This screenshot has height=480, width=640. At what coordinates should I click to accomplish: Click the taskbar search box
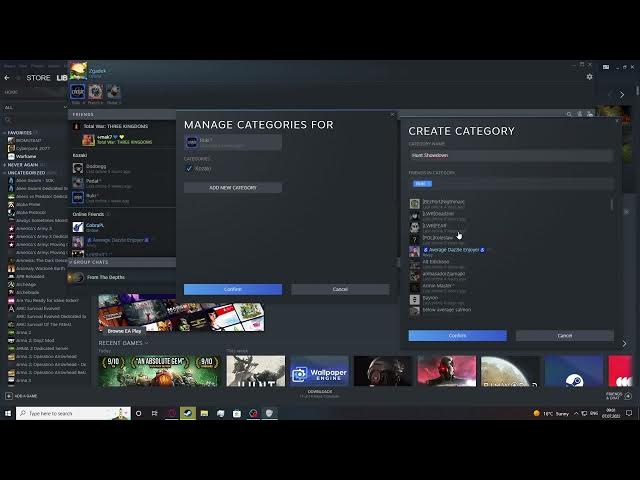coord(73,413)
